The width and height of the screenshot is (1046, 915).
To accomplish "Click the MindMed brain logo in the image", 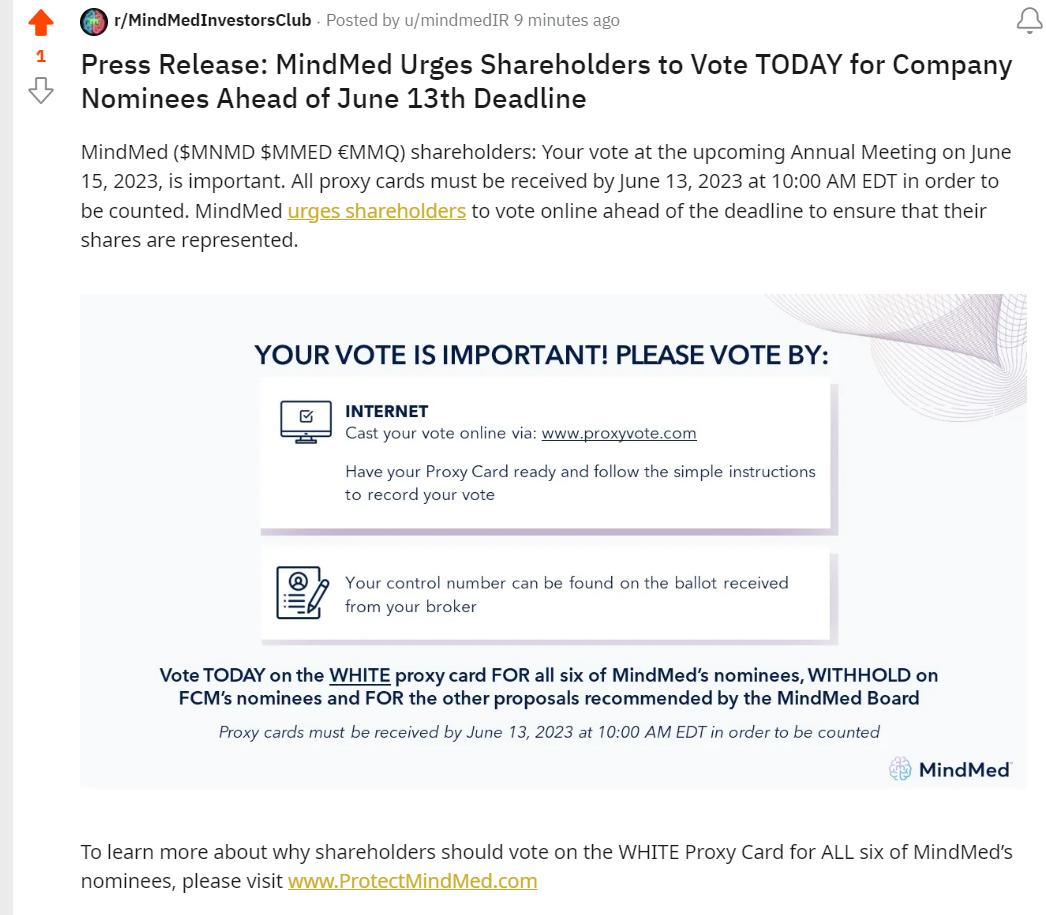I will (x=900, y=768).
